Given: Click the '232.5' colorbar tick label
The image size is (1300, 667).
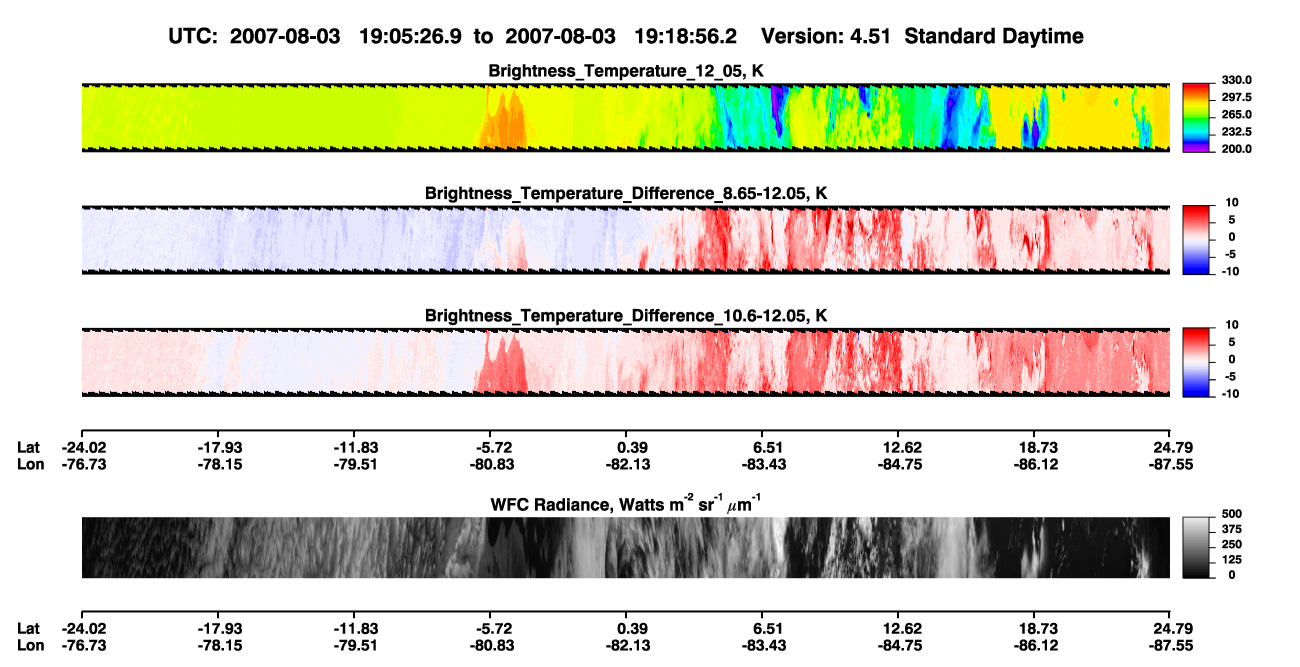Looking at the screenshot, I should 1235,132.
